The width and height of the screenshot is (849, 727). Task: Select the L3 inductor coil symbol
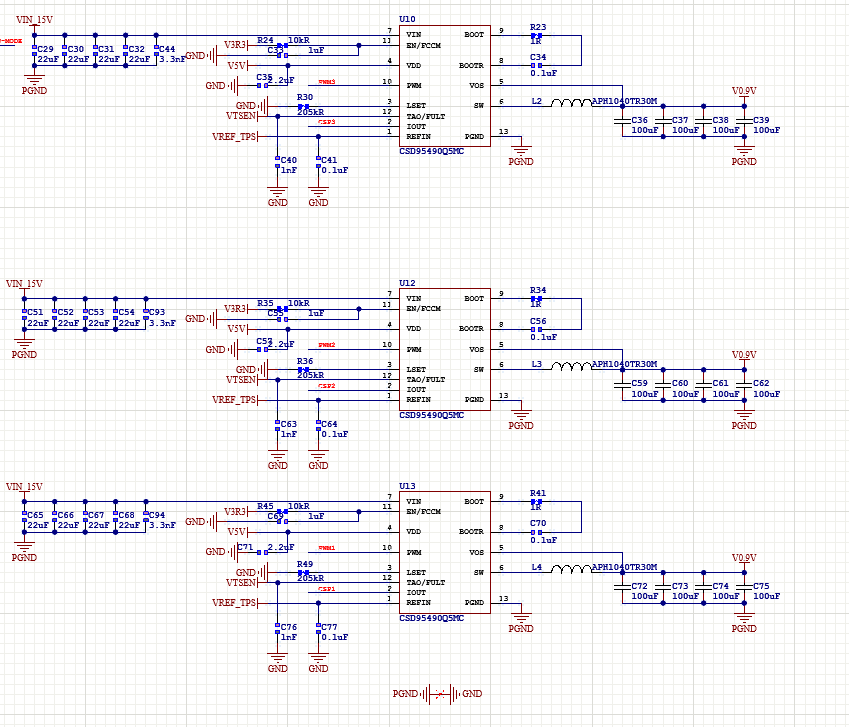pos(571,366)
